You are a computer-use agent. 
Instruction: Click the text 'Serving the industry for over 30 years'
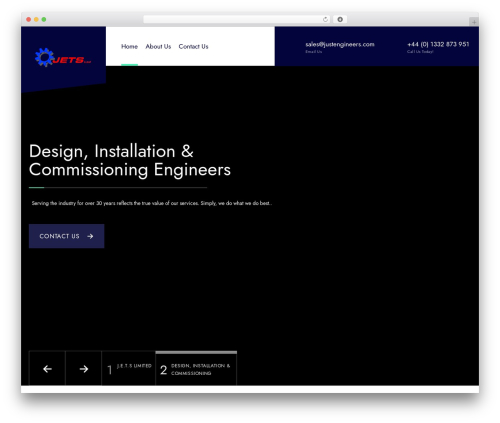pyautogui.click(x=74, y=203)
